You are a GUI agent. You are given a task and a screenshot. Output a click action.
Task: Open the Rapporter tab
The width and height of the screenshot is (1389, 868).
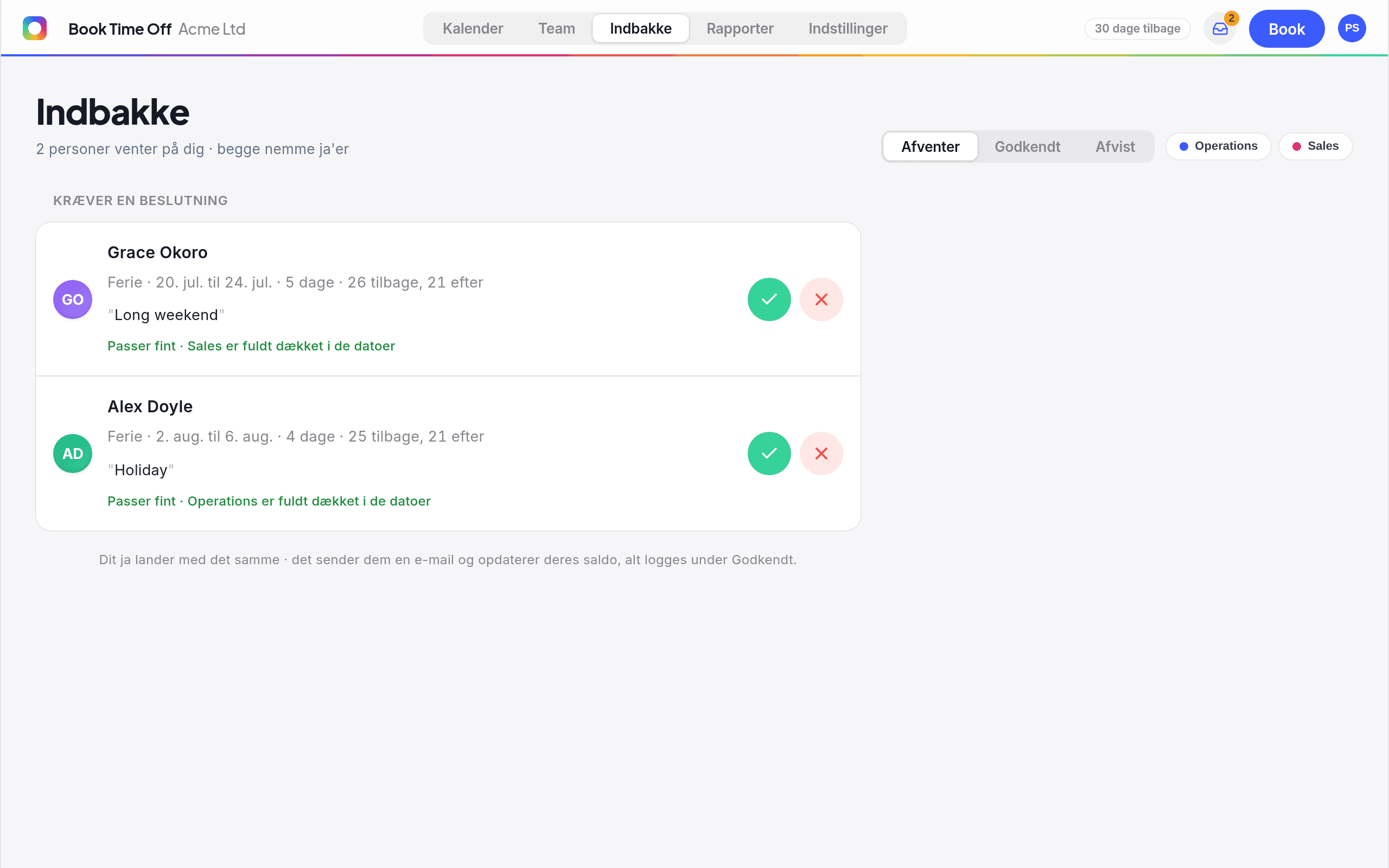click(740, 28)
